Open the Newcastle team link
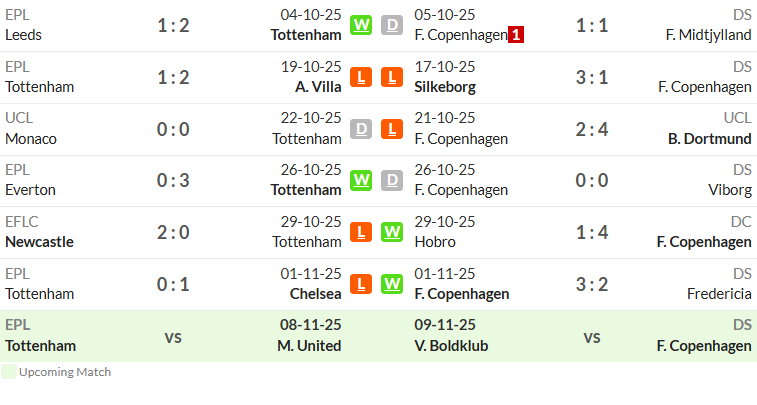757x405 pixels. pos(40,242)
